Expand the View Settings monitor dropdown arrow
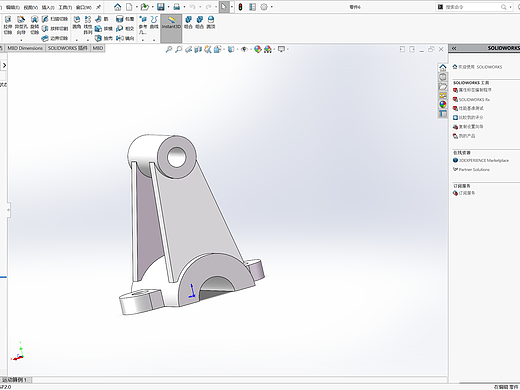 click(288, 49)
